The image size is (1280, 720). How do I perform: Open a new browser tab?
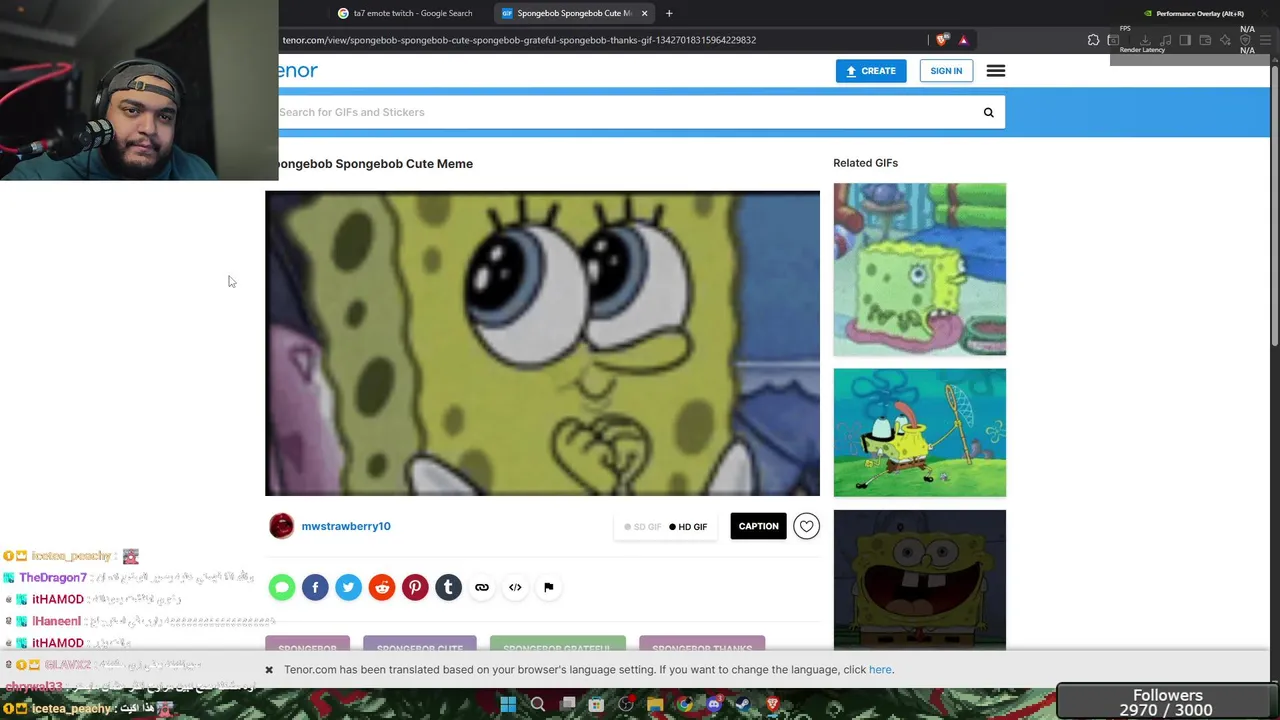point(669,13)
